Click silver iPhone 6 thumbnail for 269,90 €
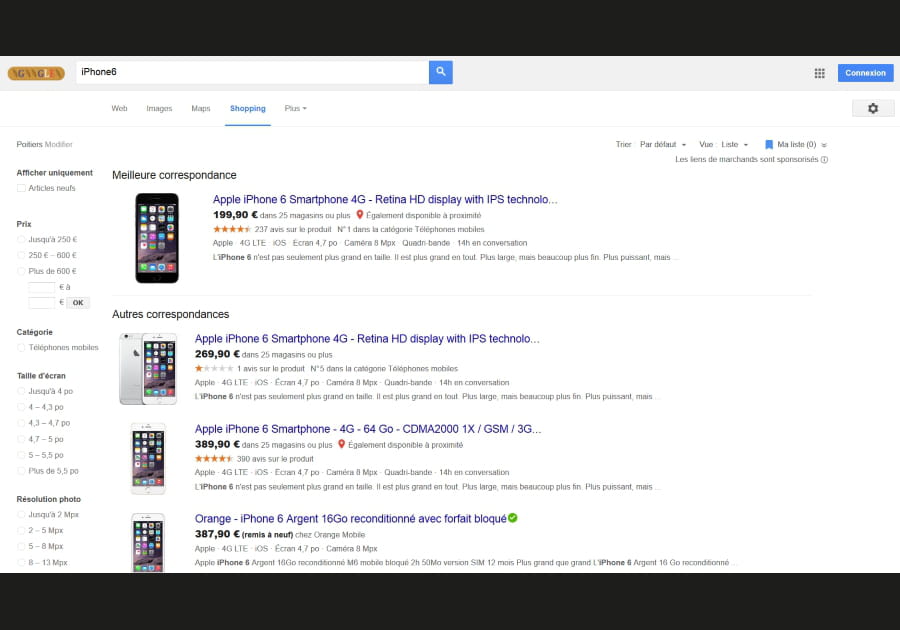Image resolution: width=900 pixels, height=630 pixels. 148,369
